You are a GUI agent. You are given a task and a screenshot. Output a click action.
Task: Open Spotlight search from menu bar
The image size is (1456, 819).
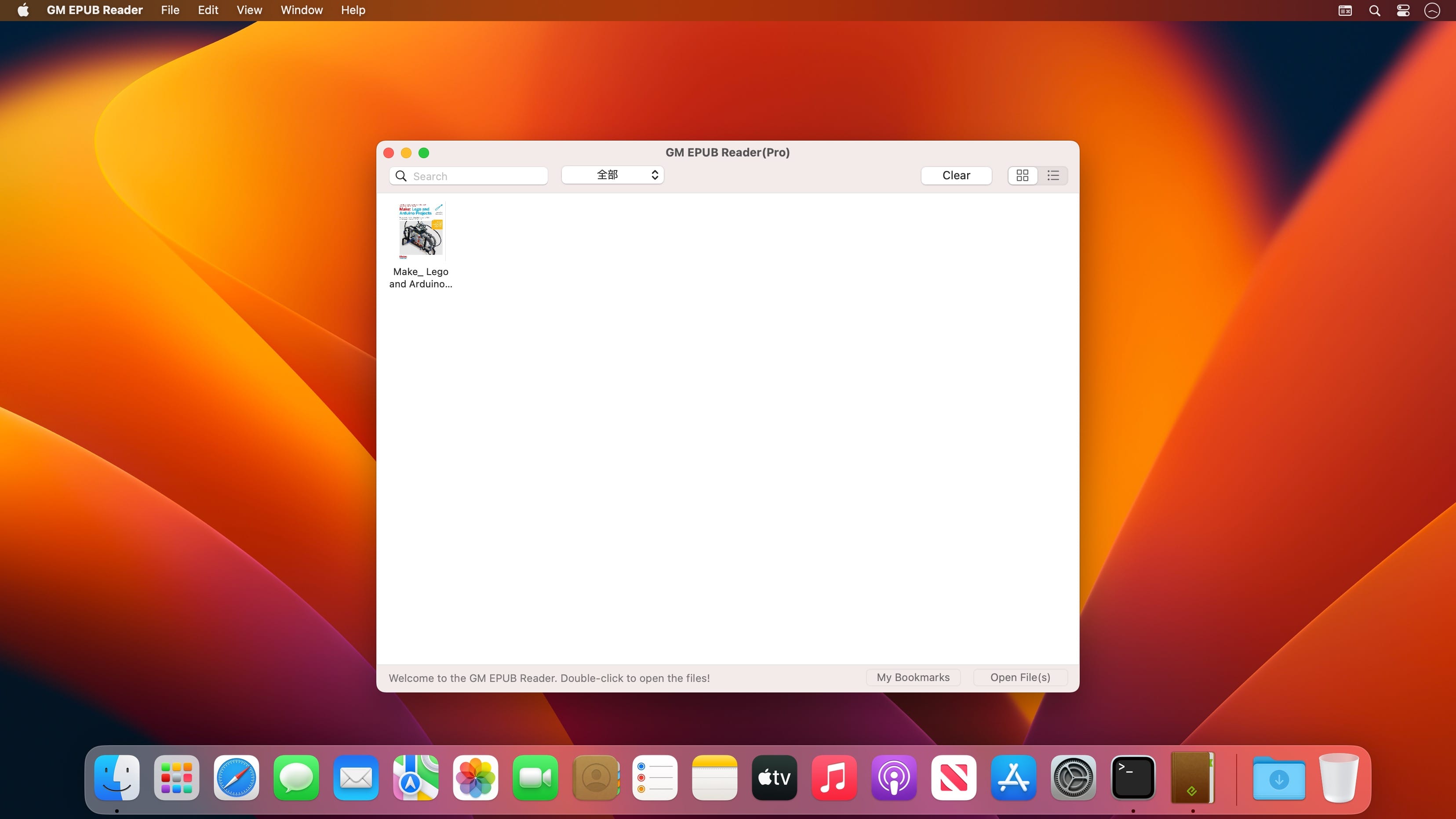pos(1375,10)
